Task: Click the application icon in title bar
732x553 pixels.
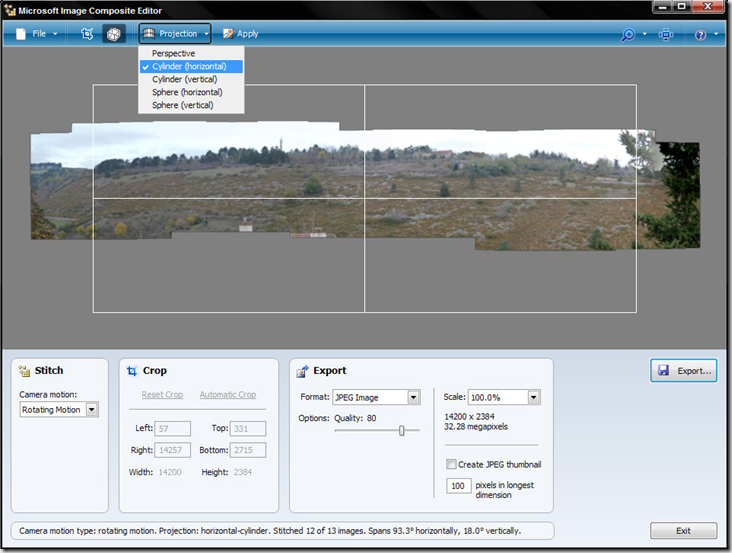Action: tap(10, 10)
